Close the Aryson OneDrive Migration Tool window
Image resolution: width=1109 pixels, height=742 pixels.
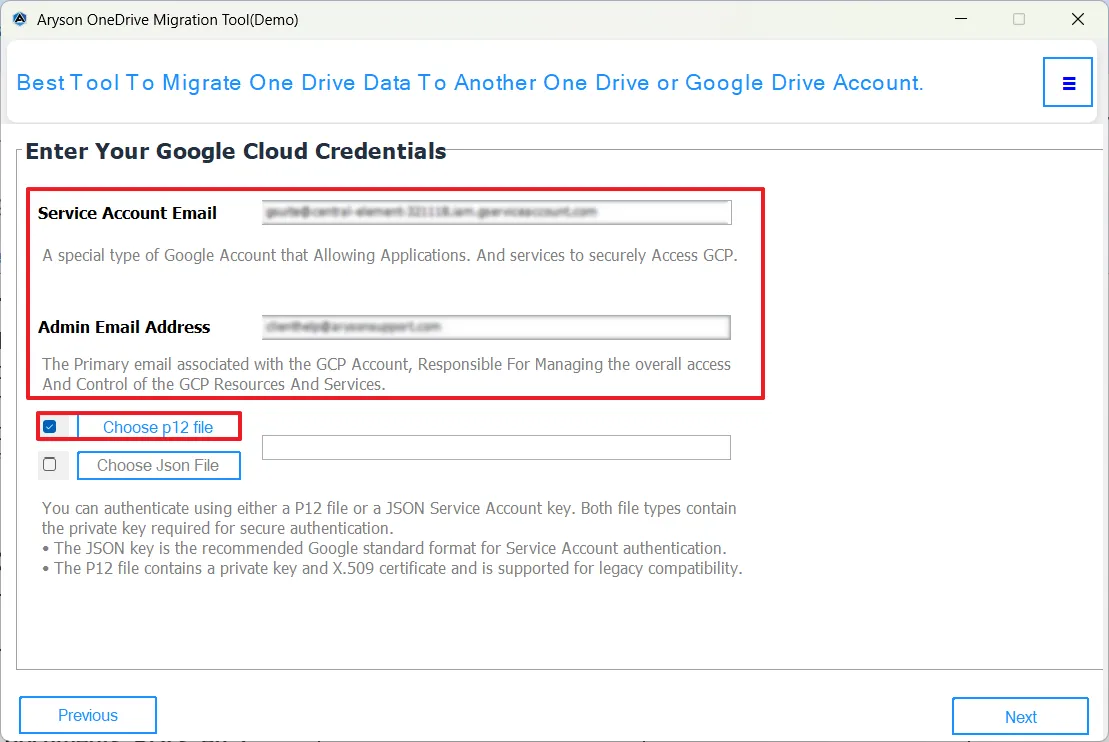click(1078, 19)
